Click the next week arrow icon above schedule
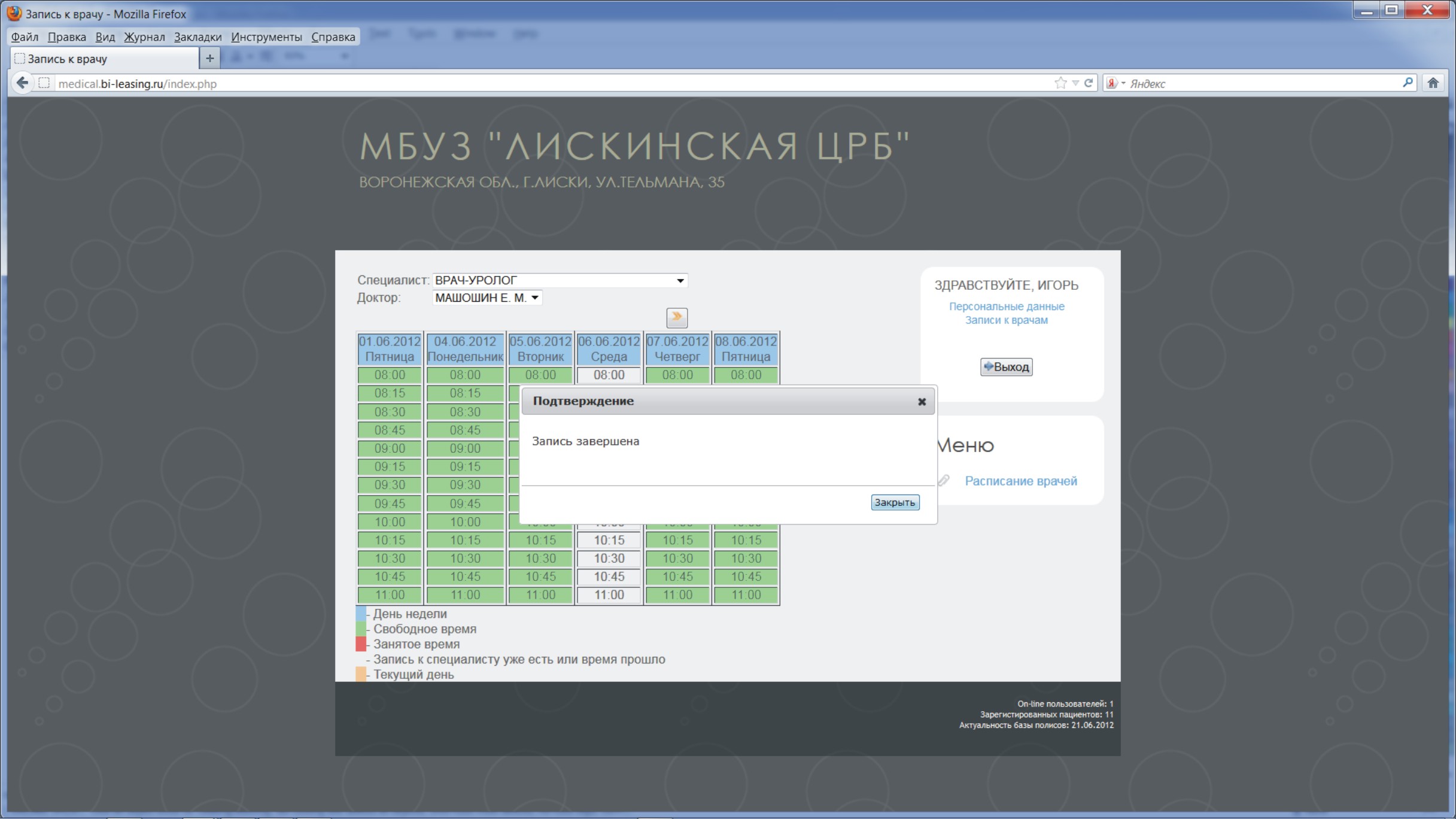The image size is (1456, 819). 677,317
